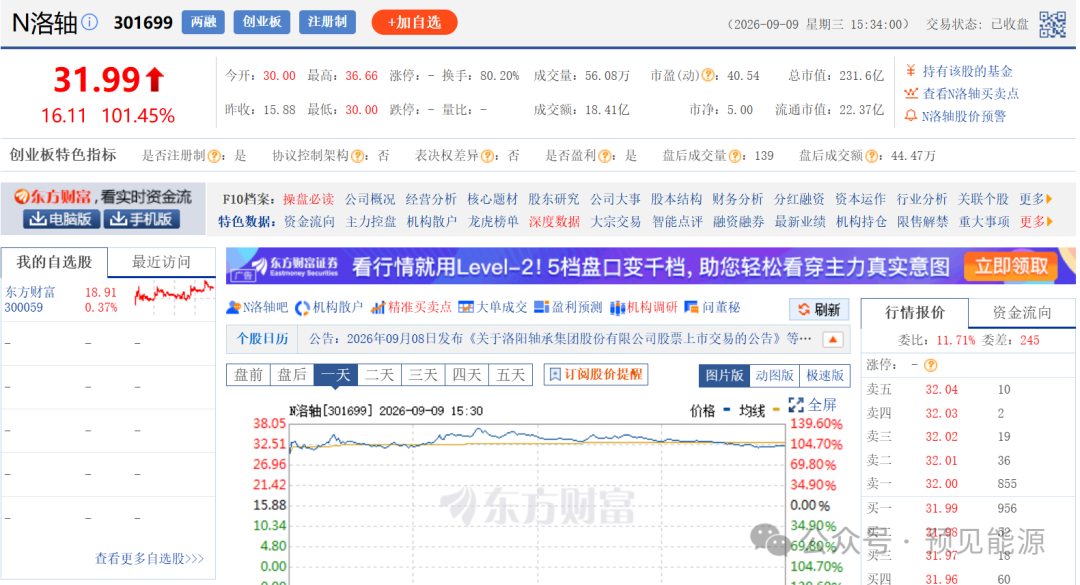Download 电脑版 desktop client button
The height and width of the screenshot is (585, 1080).
[61, 219]
